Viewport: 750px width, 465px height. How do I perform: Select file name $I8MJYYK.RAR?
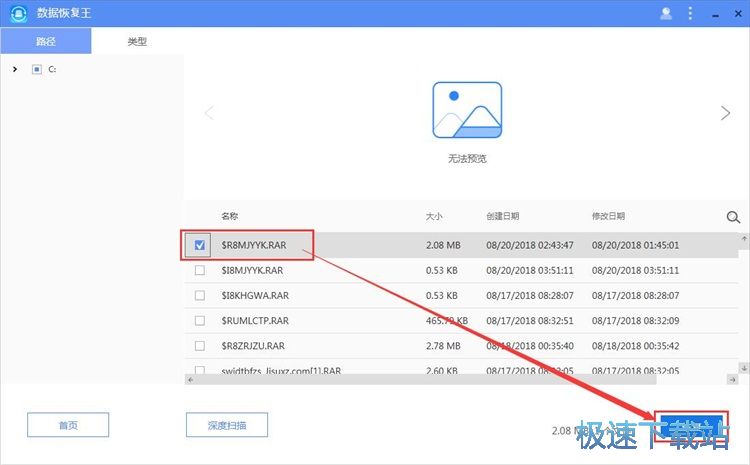[x=252, y=270]
